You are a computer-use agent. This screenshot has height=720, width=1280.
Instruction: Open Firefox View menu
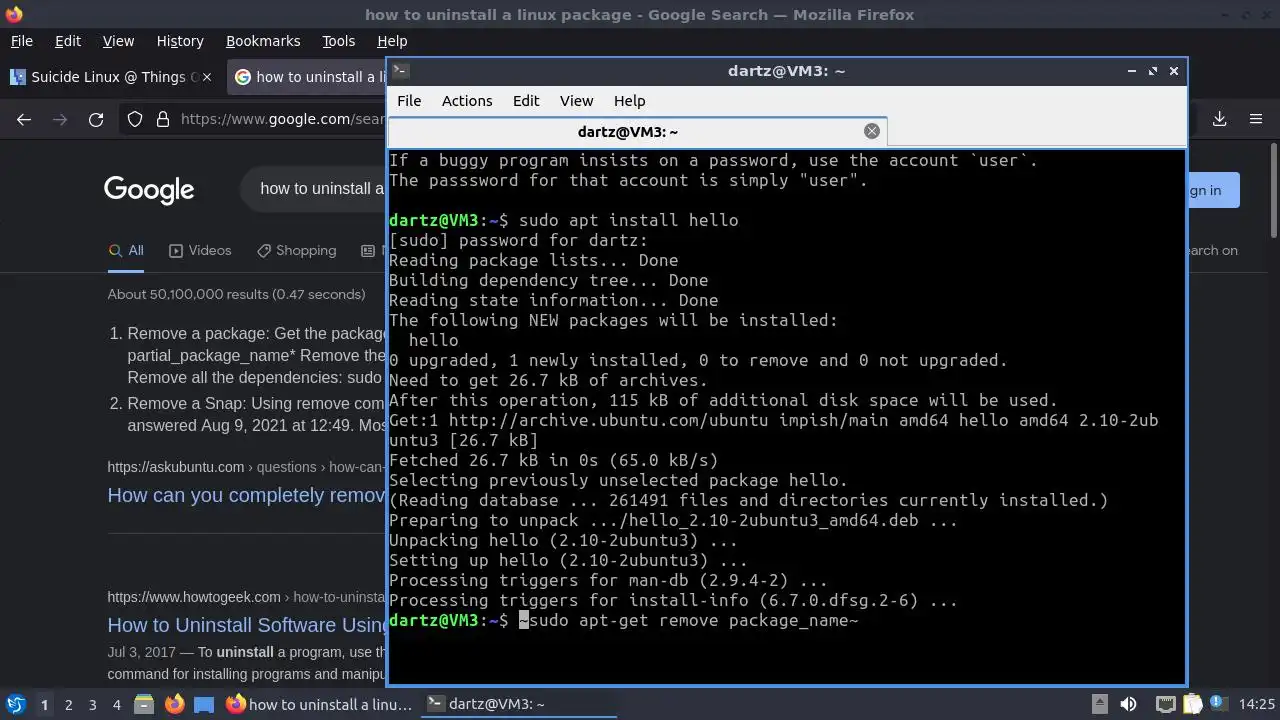(118, 41)
